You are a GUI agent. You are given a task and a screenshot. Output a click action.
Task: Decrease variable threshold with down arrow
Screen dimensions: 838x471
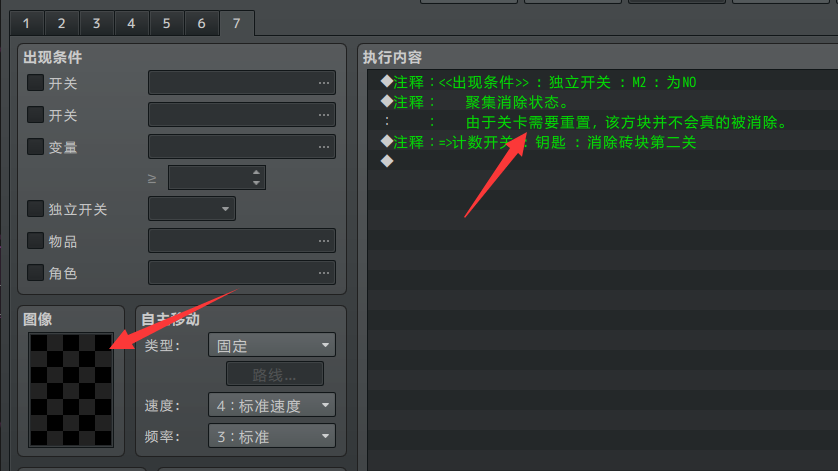point(257,183)
